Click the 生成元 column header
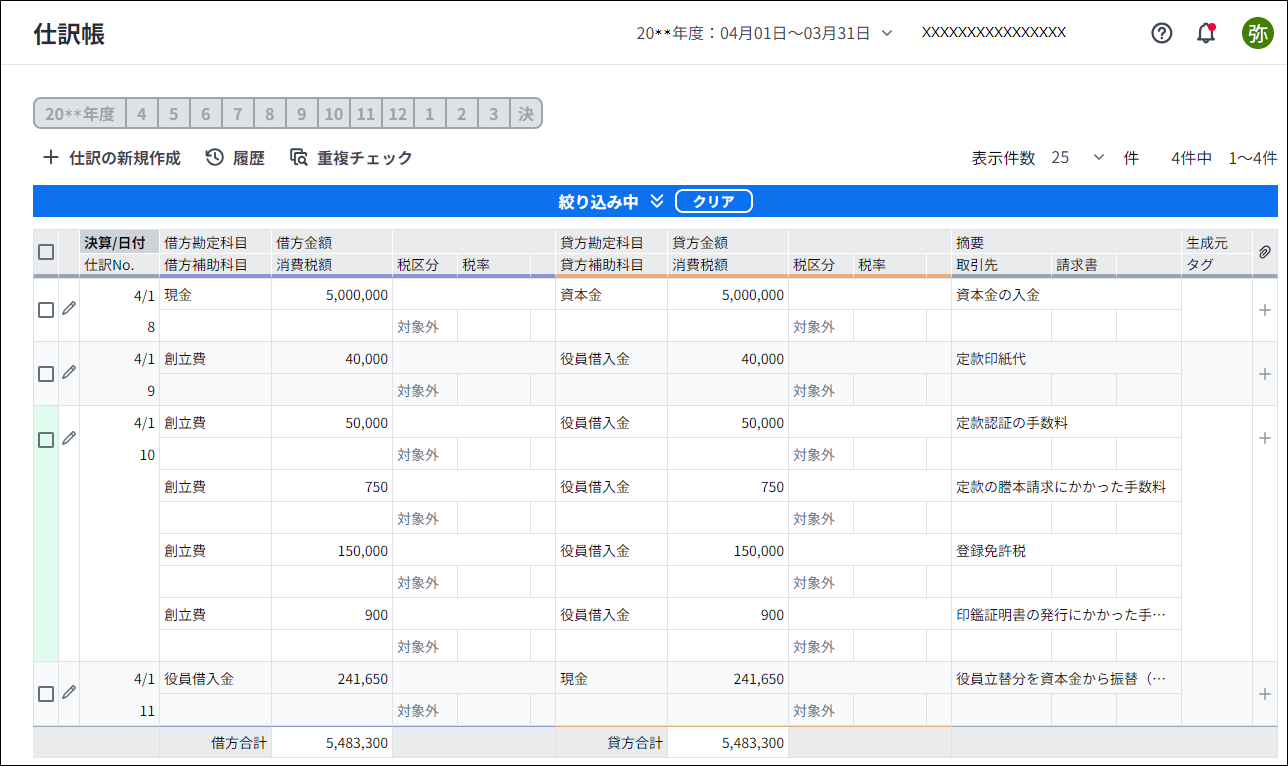This screenshot has height=766, width=1288. click(1216, 242)
